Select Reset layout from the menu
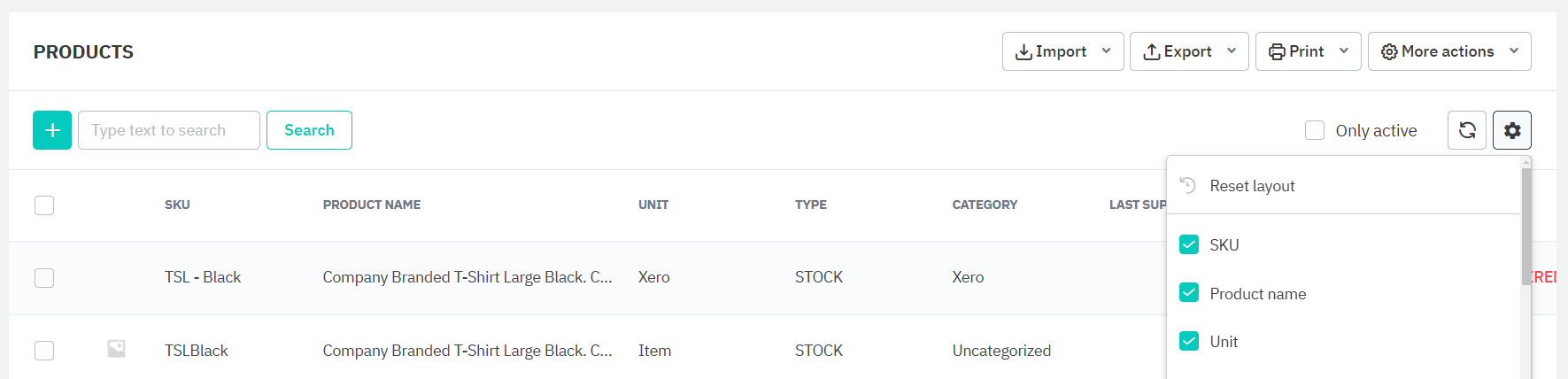Viewport: 1568px width, 379px height. point(1252,186)
